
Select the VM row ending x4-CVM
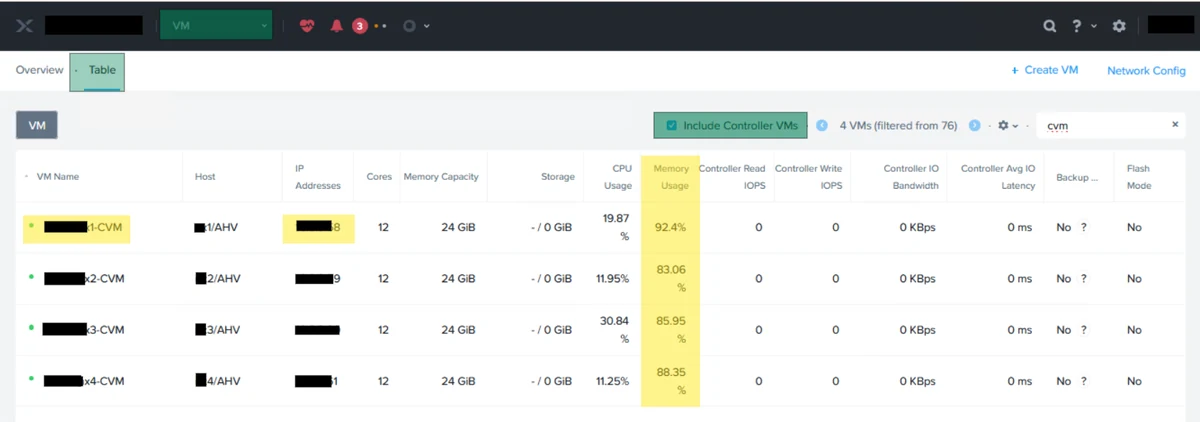(600, 381)
